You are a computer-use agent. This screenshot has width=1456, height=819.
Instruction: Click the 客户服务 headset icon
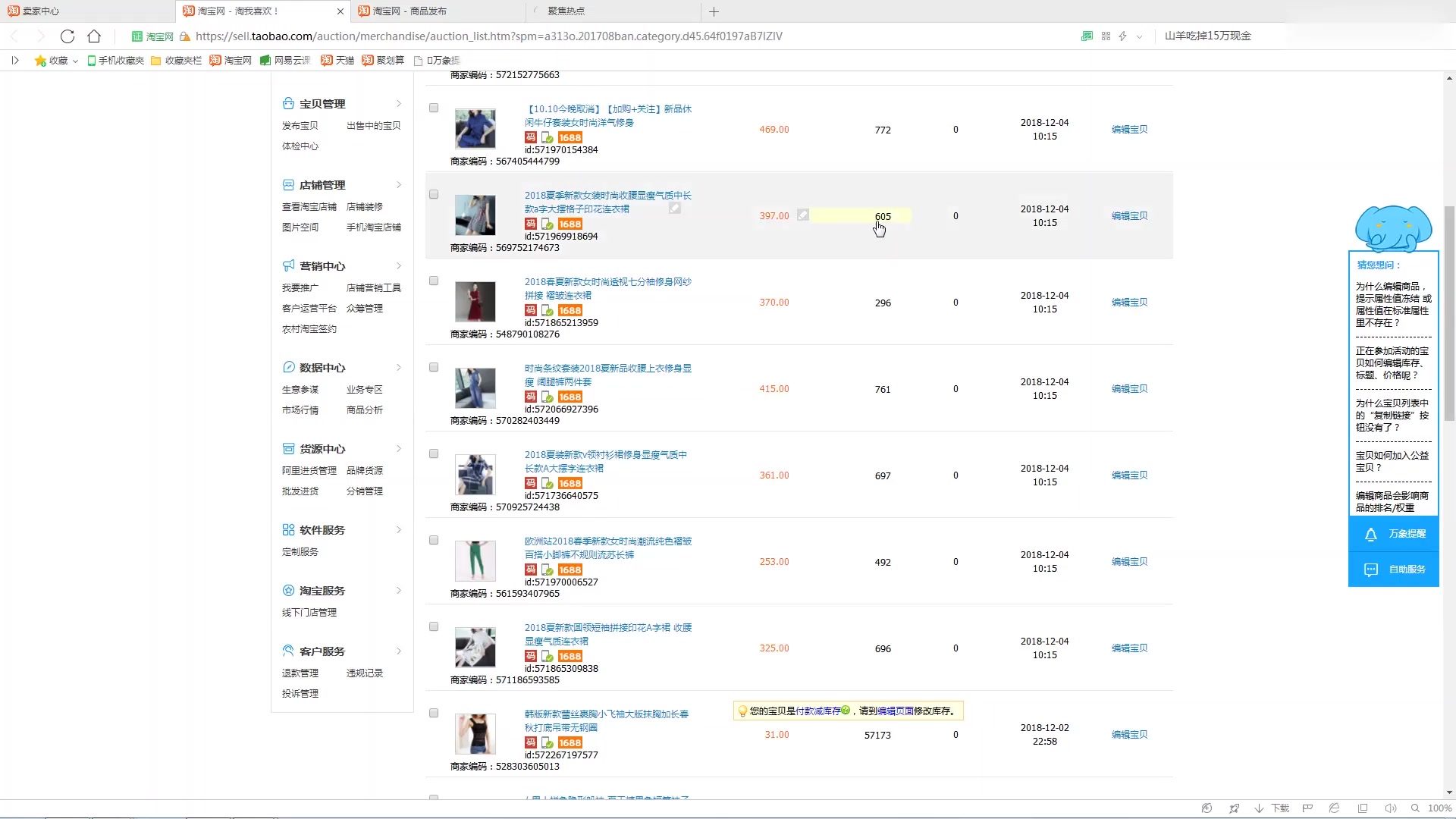pyautogui.click(x=288, y=651)
